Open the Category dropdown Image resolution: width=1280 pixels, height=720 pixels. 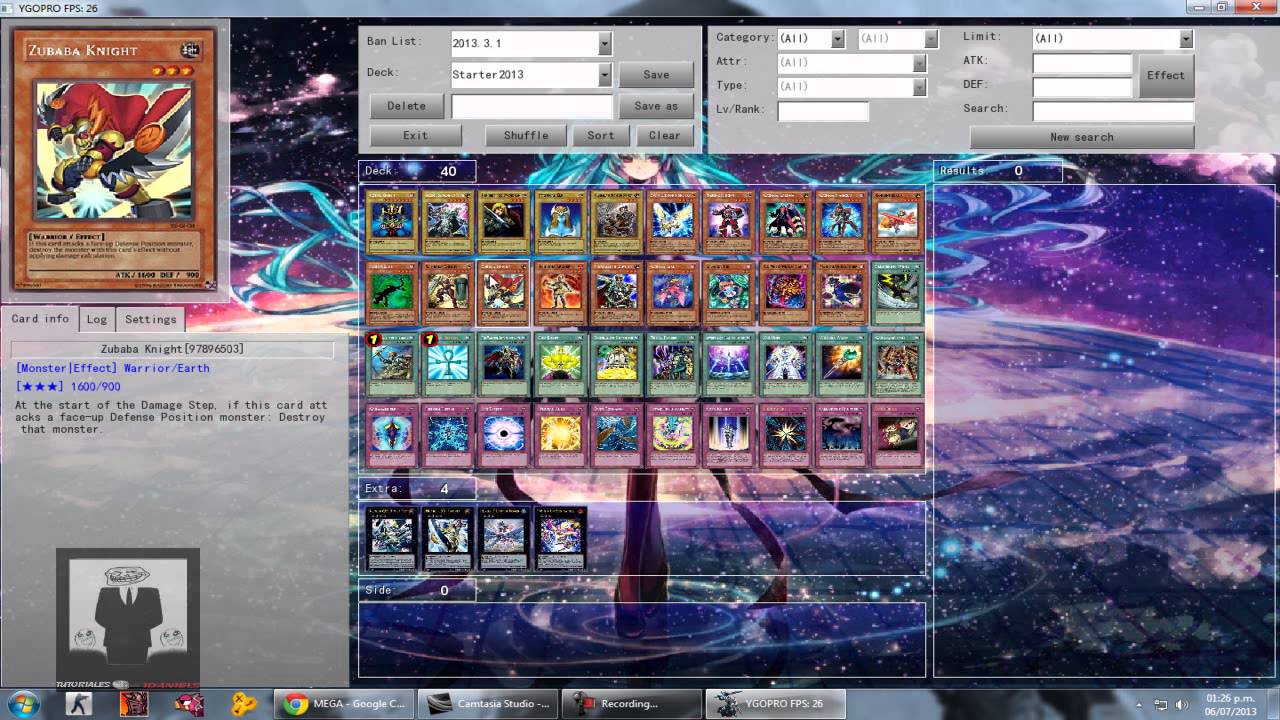pyautogui.click(x=838, y=38)
